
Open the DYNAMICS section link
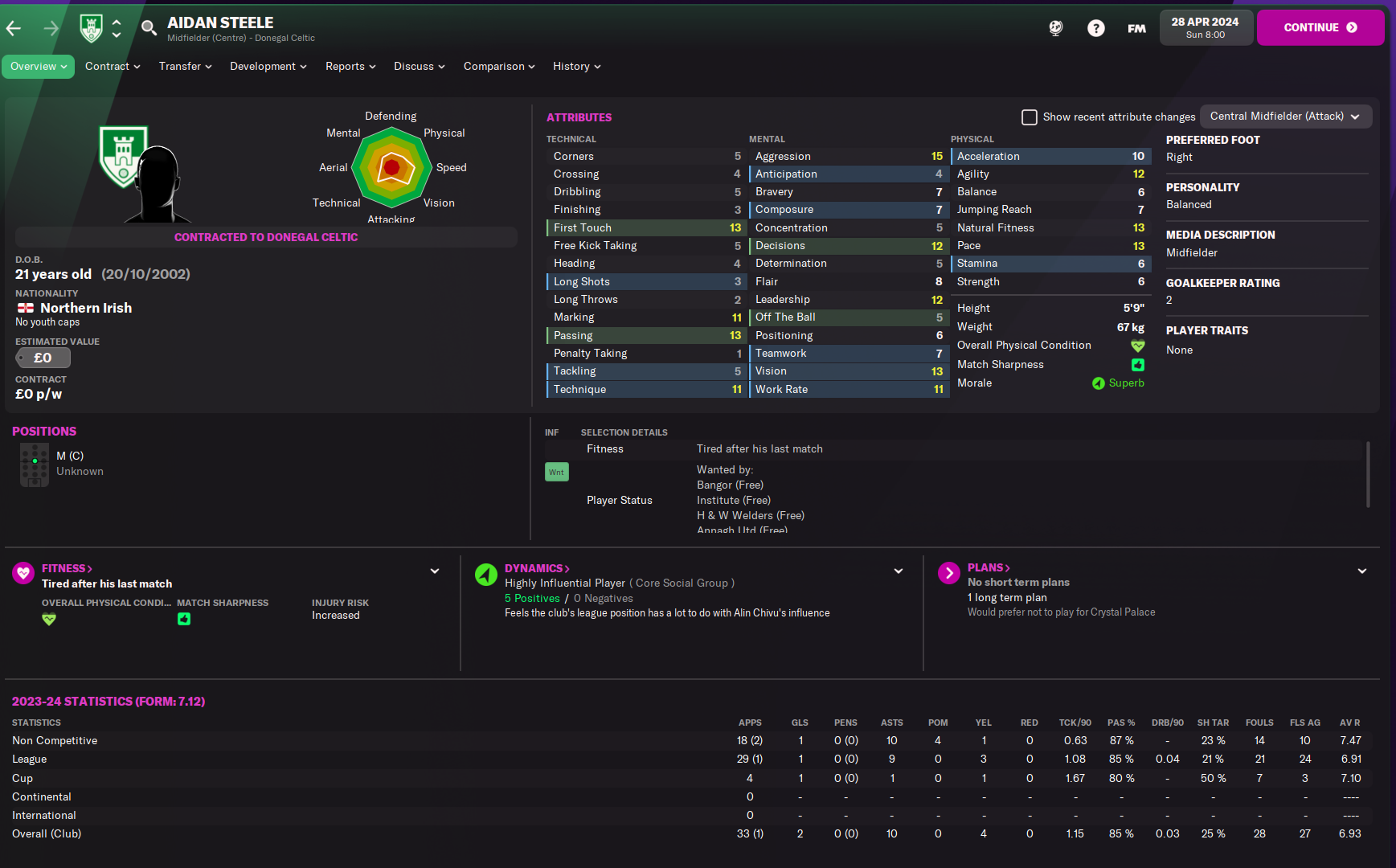pos(537,569)
